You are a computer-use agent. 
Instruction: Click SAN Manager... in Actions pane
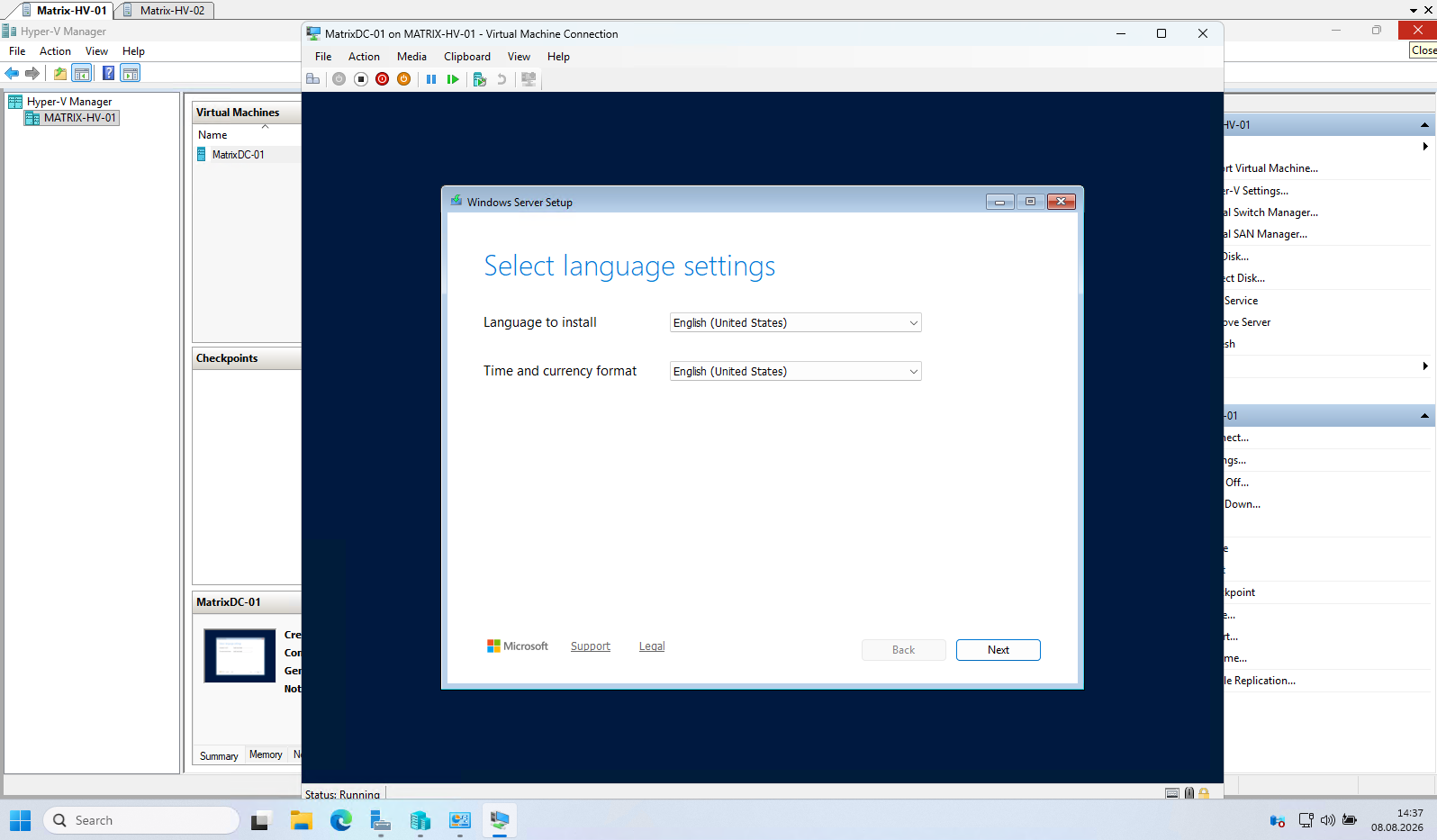tap(1270, 234)
